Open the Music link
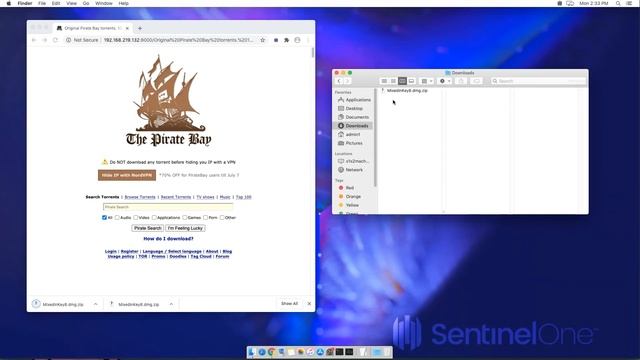 pos(225,197)
